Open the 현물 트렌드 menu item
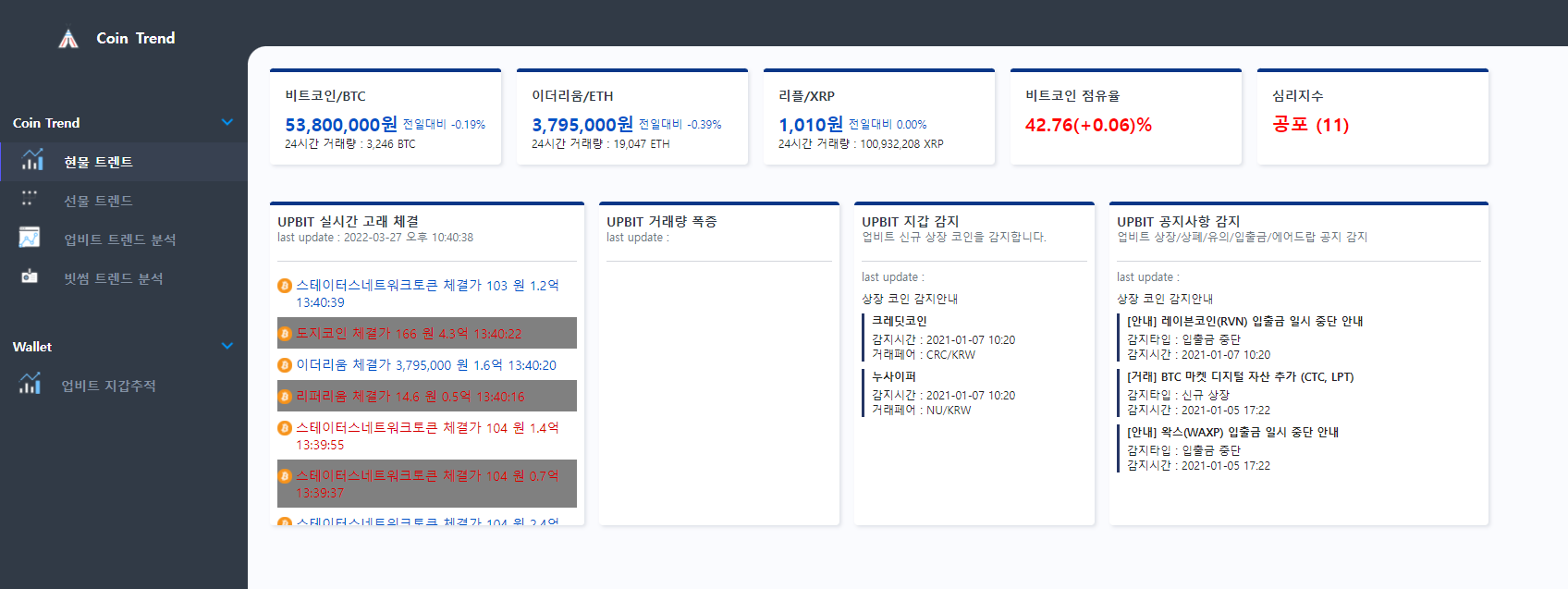This screenshot has width=1568, height=589. coord(124,162)
